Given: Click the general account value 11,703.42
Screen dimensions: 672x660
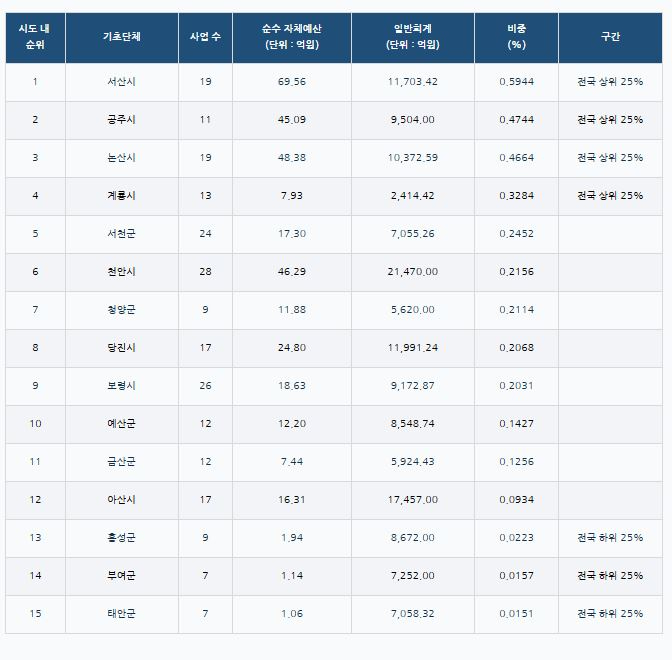Looking at the screenshot, I should [413, 82].
